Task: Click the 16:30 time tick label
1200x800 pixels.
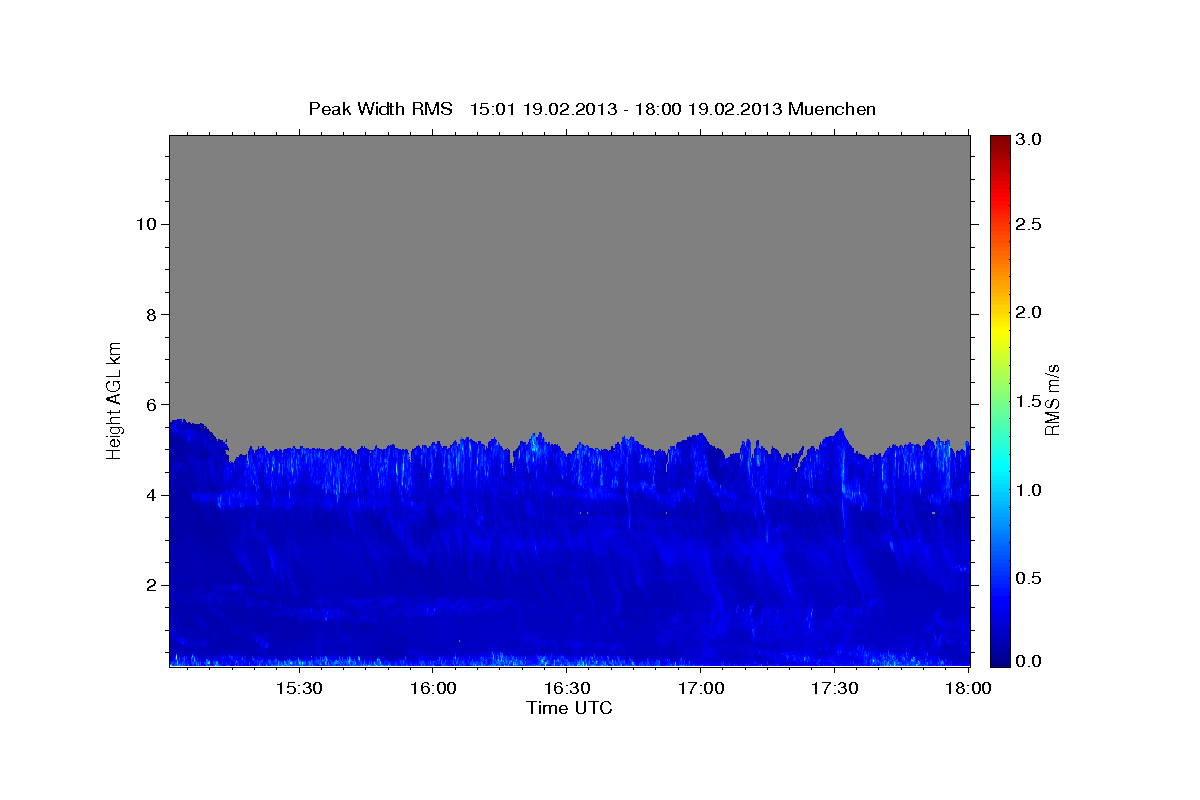Action: click(x=567, y=689)
